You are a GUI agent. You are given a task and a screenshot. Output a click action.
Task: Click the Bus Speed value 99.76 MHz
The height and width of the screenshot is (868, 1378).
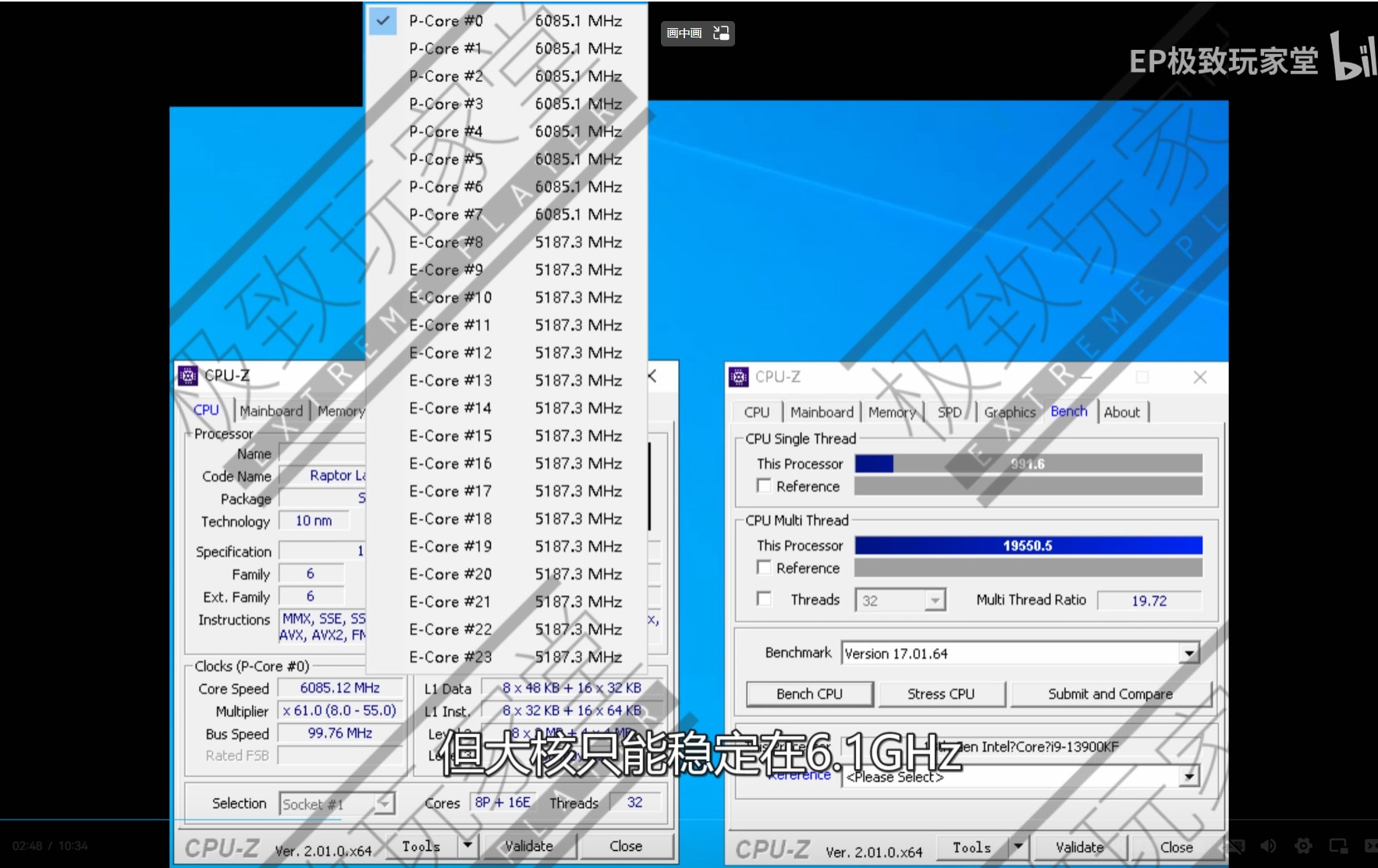coord(340,733)
